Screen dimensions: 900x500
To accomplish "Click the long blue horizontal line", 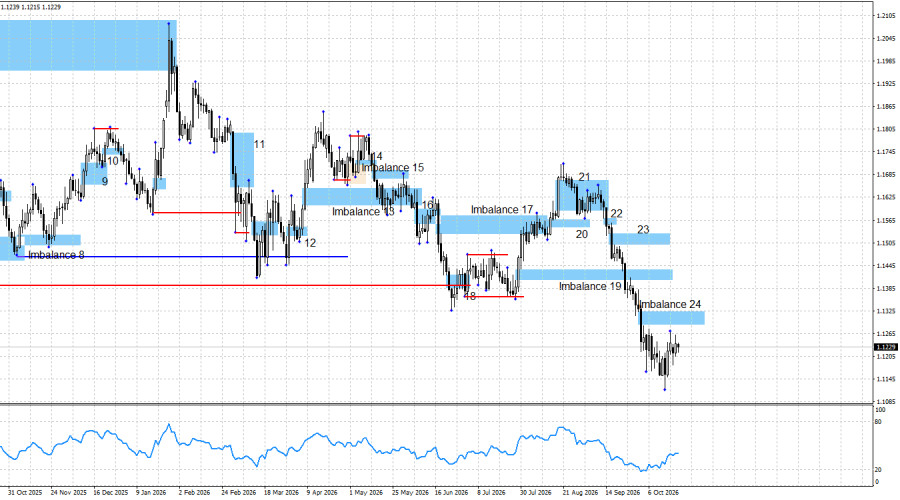I will pyautogui.click(x=182, y=257).
